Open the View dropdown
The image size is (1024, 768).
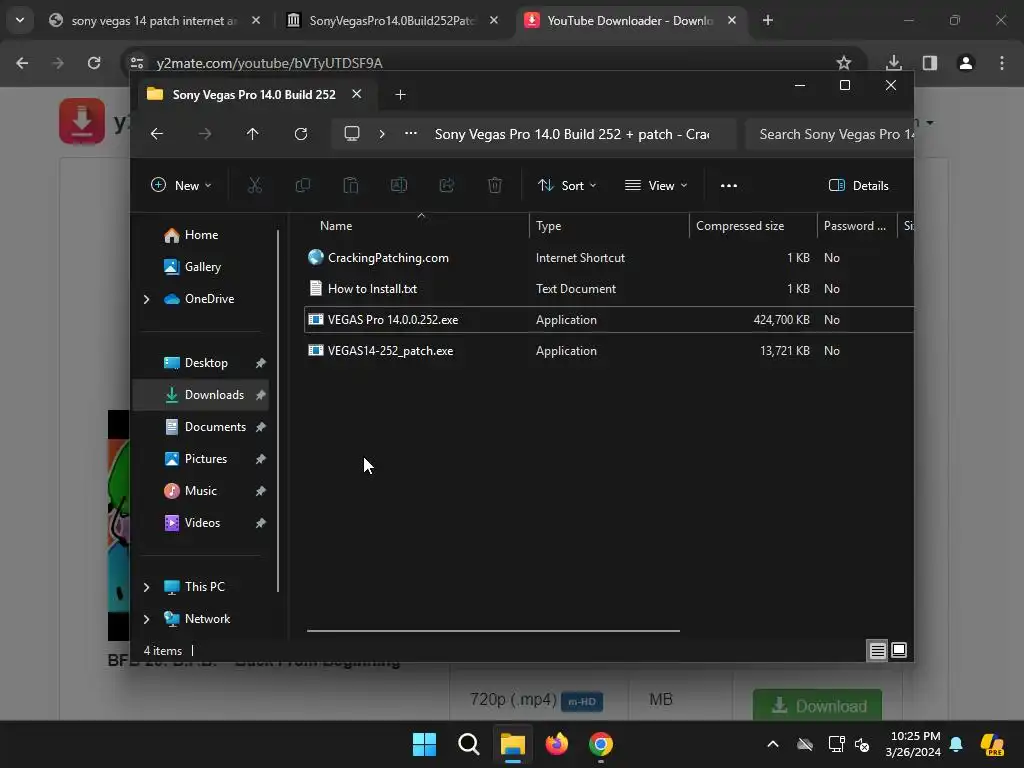click(656, 185)
